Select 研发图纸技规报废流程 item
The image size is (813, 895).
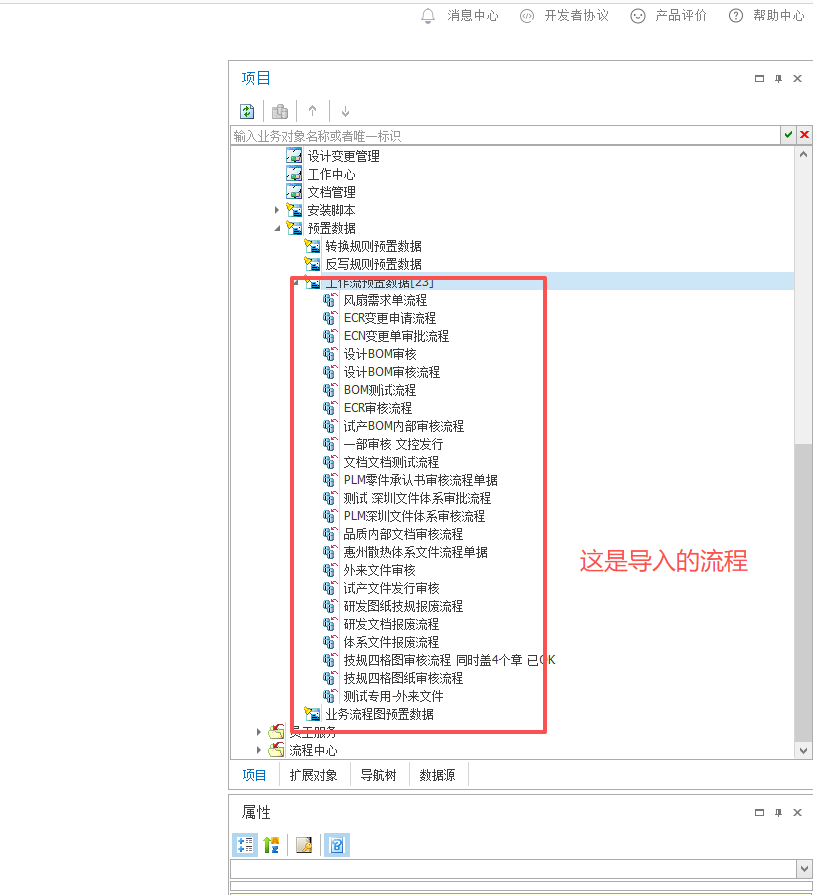click(403, 606)
